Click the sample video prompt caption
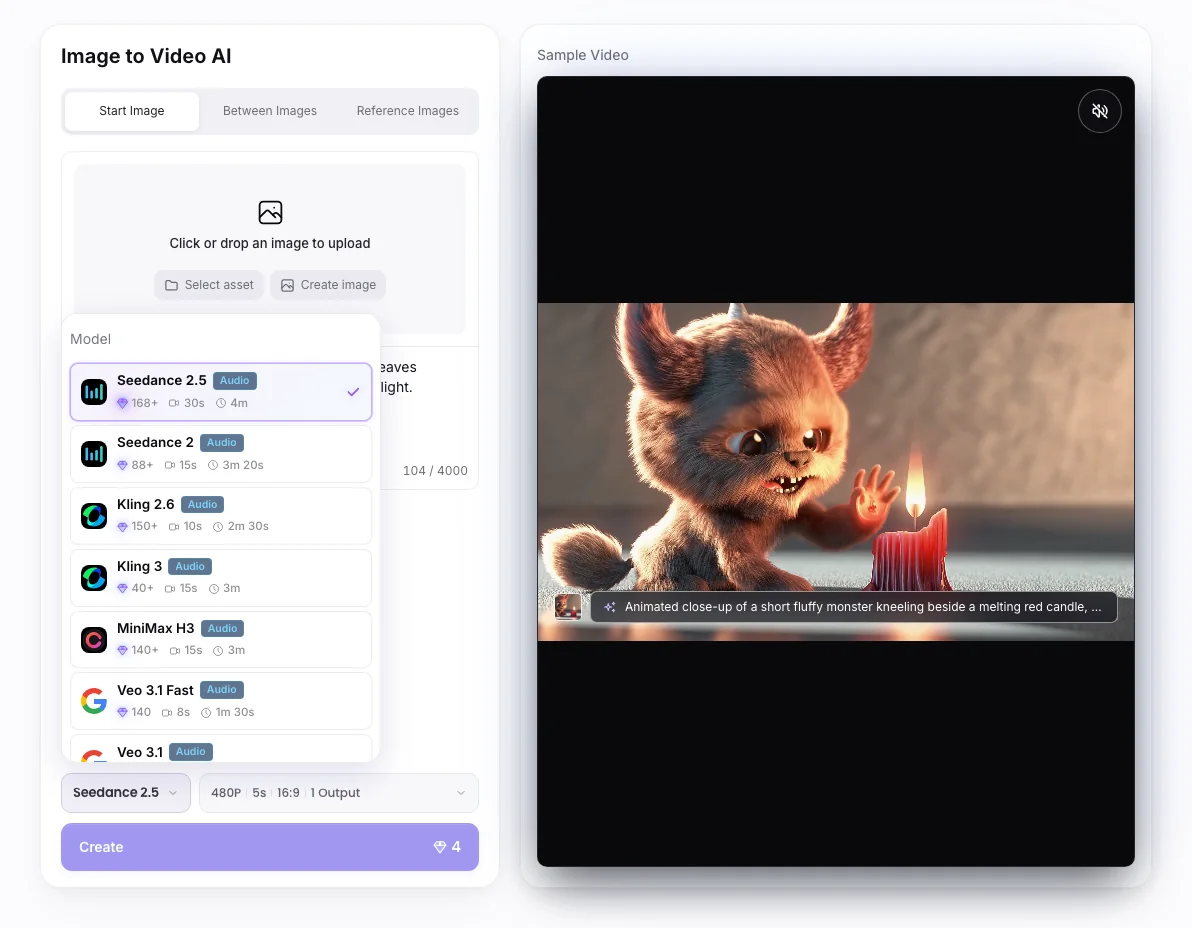The height and width of the screenshot is (928, 1192). (x=854, y=607)
